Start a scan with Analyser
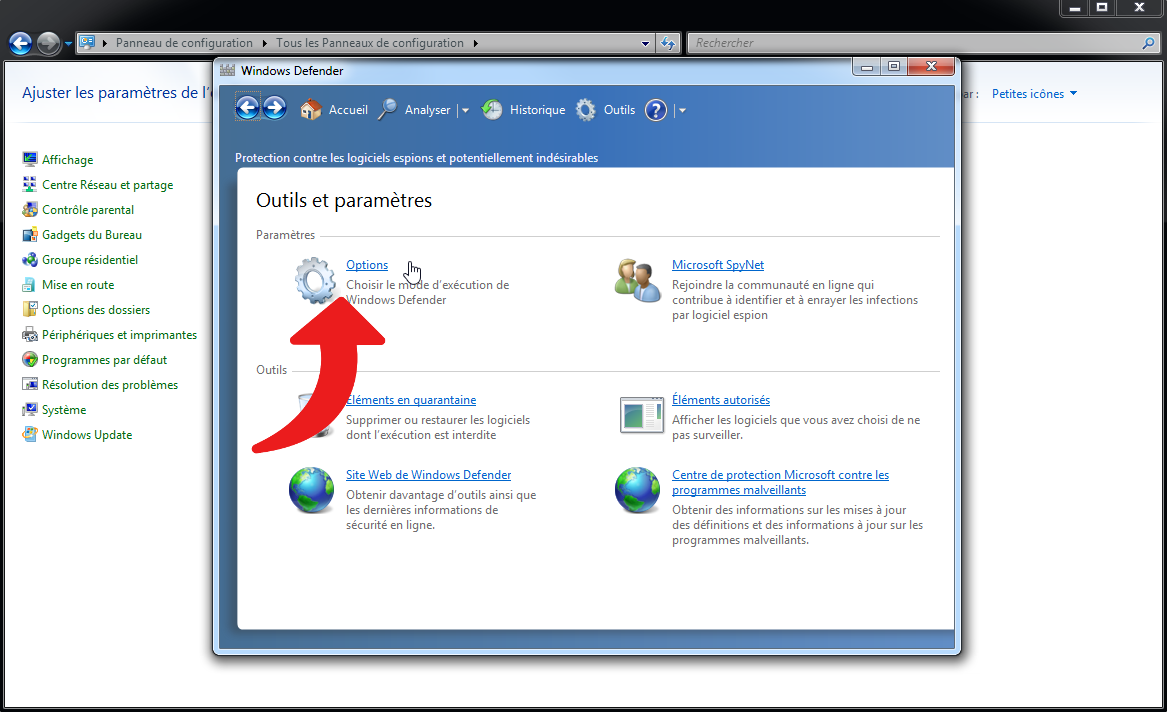1167x712 pixels. tap(427, 110)
